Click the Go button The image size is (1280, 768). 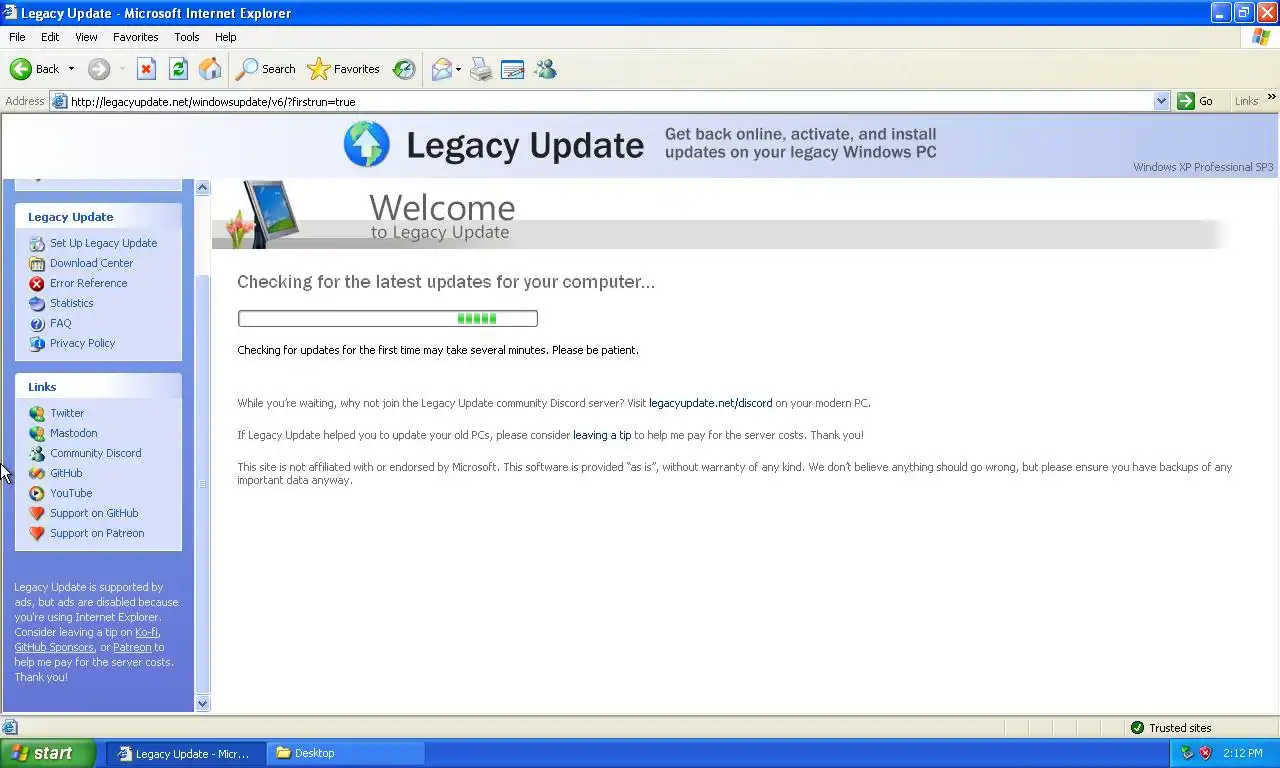[x=1197, y=101]
